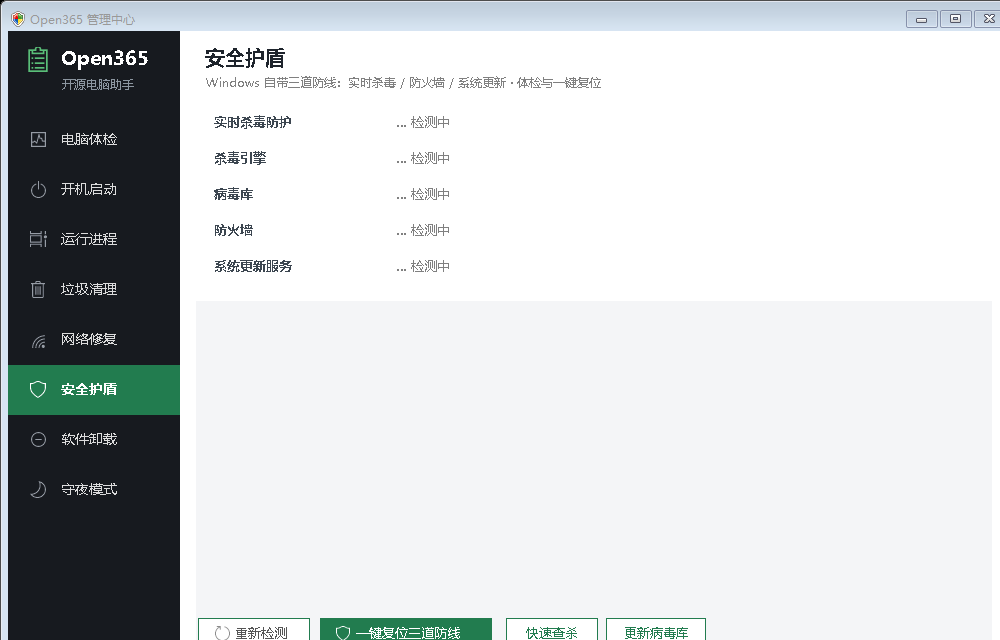Switch to 运行进程 page
Image resolution: width=1000 pixels, height=640 pixels.
tap(94, 239)
